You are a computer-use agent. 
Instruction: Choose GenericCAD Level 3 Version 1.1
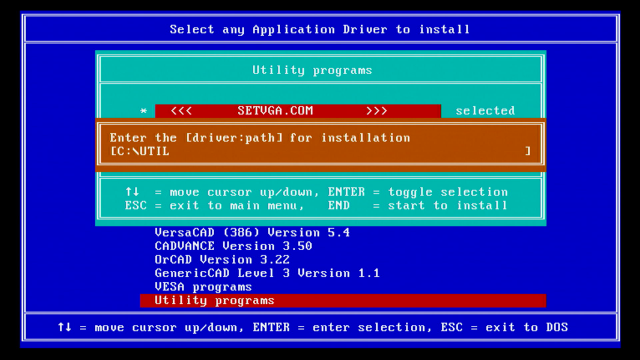pyautogui.click(x=267, y=273)
